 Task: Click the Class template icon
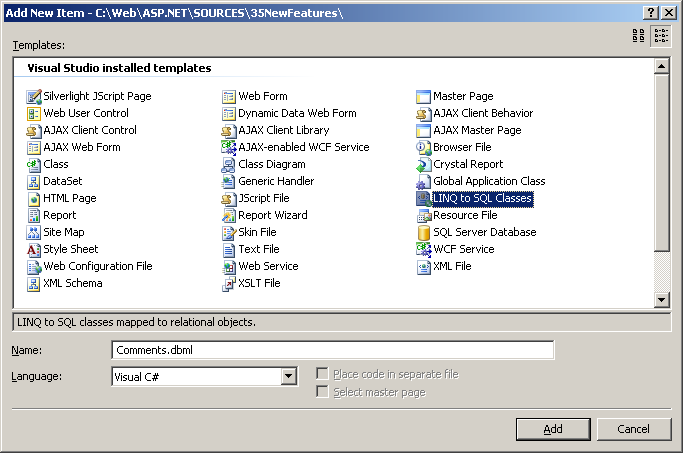pyautogui.click(x=34, y=164)
